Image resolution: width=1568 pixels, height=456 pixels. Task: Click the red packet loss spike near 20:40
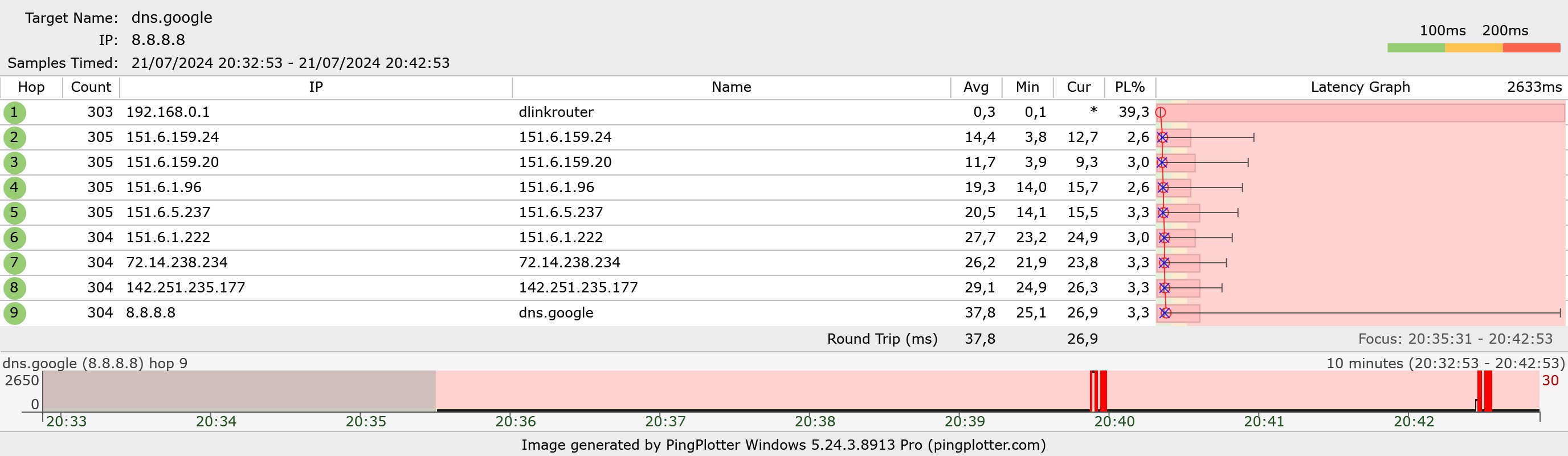tap(1099, 390)
